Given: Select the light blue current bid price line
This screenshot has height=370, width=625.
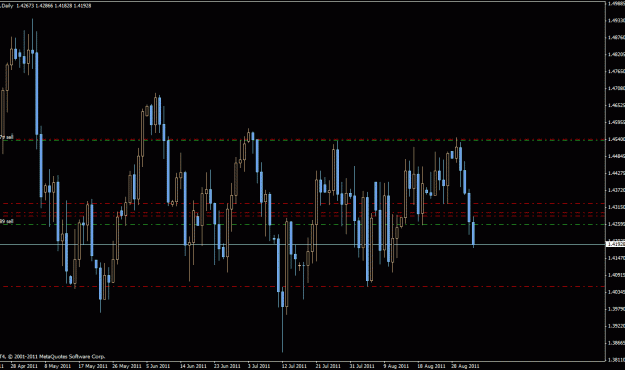Looking at the screenshot, I should [303, 244].
